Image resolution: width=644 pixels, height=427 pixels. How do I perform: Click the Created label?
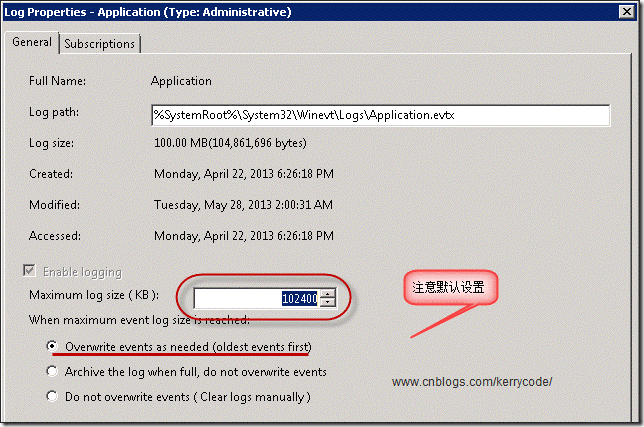coord(51,174)
